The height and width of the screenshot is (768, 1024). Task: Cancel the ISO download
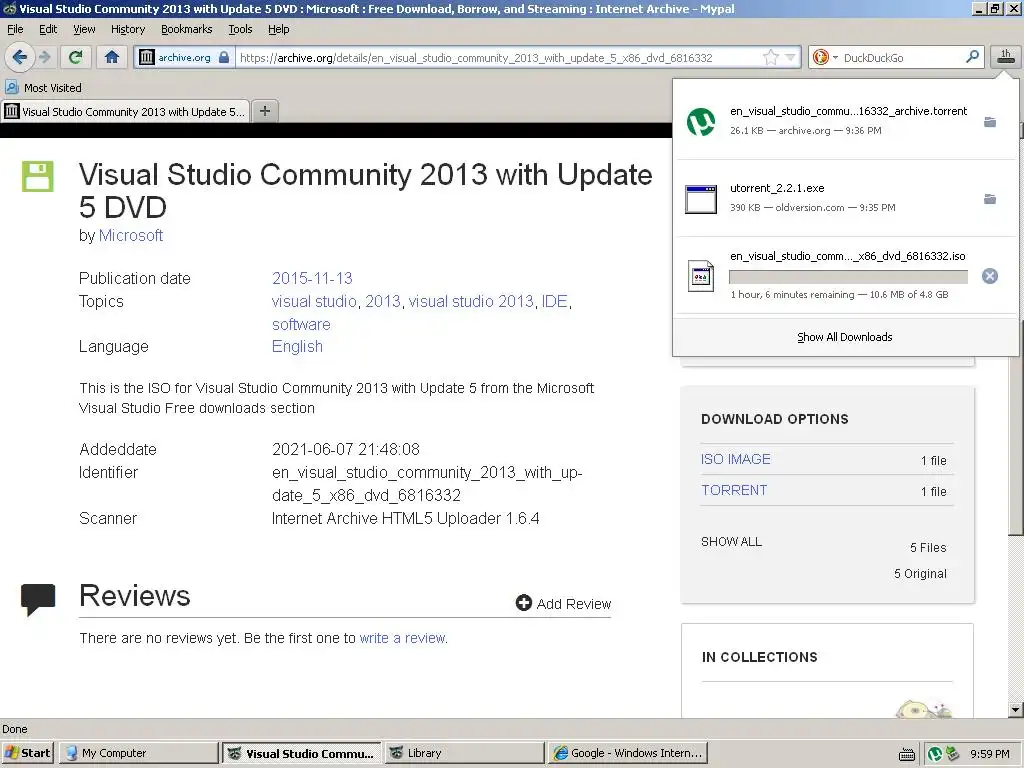click(x=990, y=276)
